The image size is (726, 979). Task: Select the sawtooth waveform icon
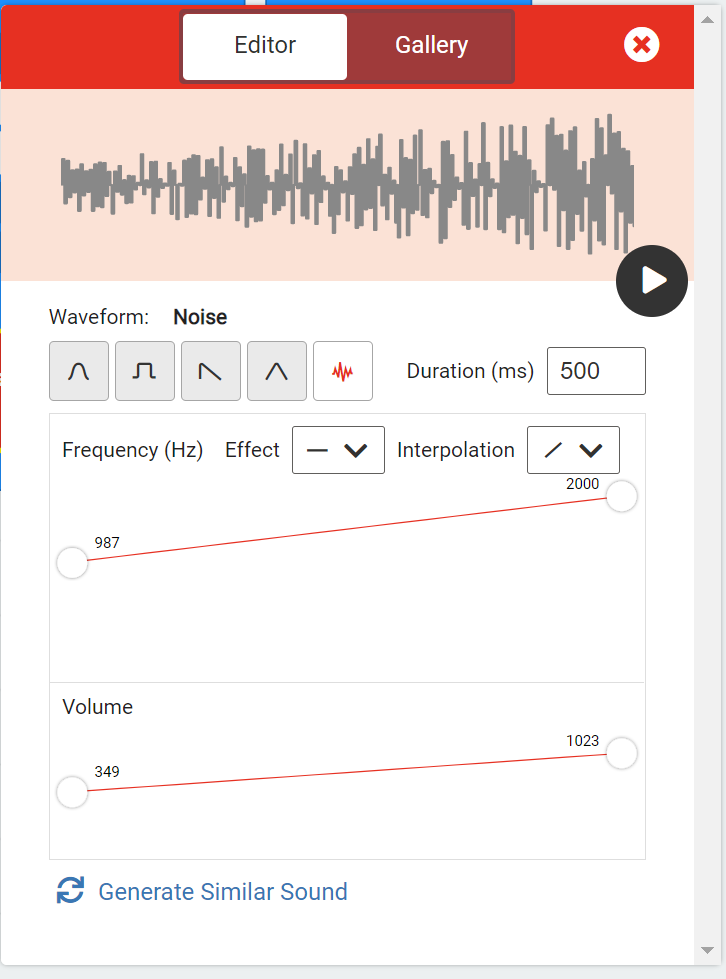point(210,370)
